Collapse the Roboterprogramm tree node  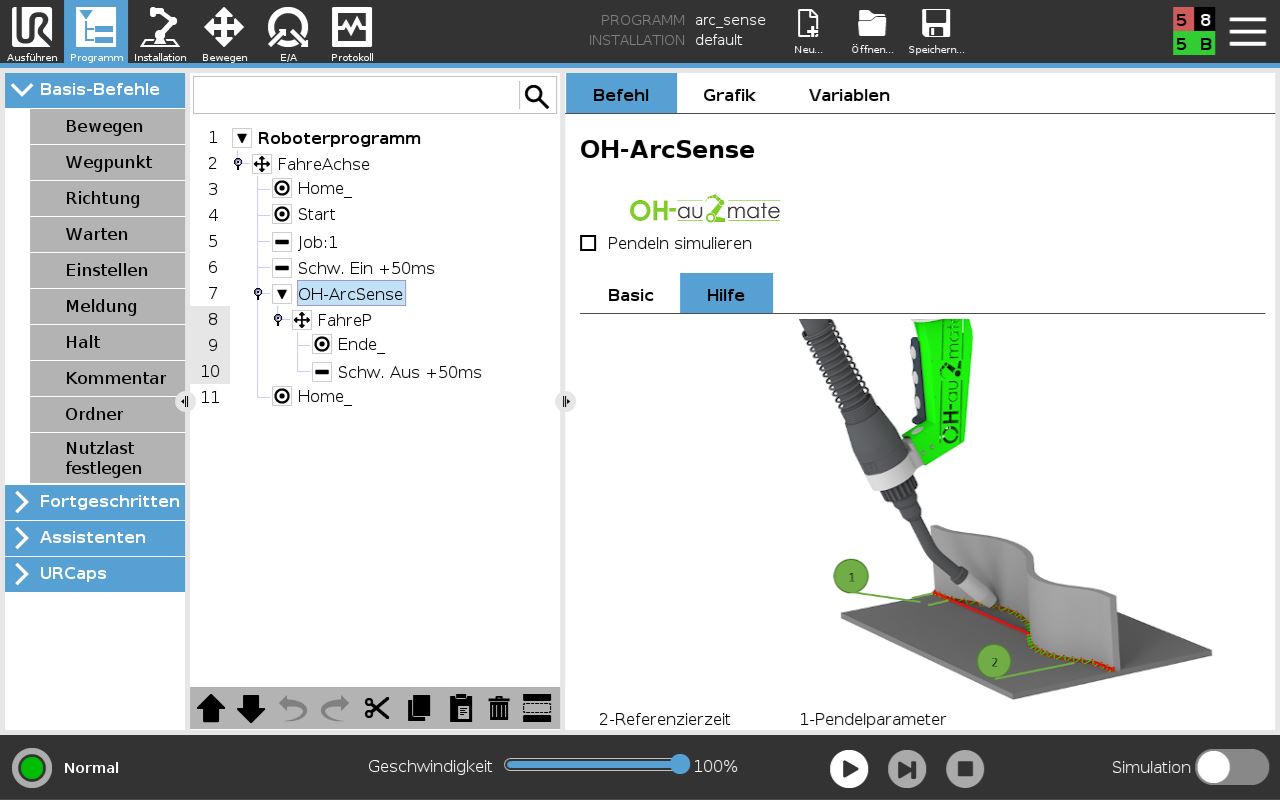(242, 138)
